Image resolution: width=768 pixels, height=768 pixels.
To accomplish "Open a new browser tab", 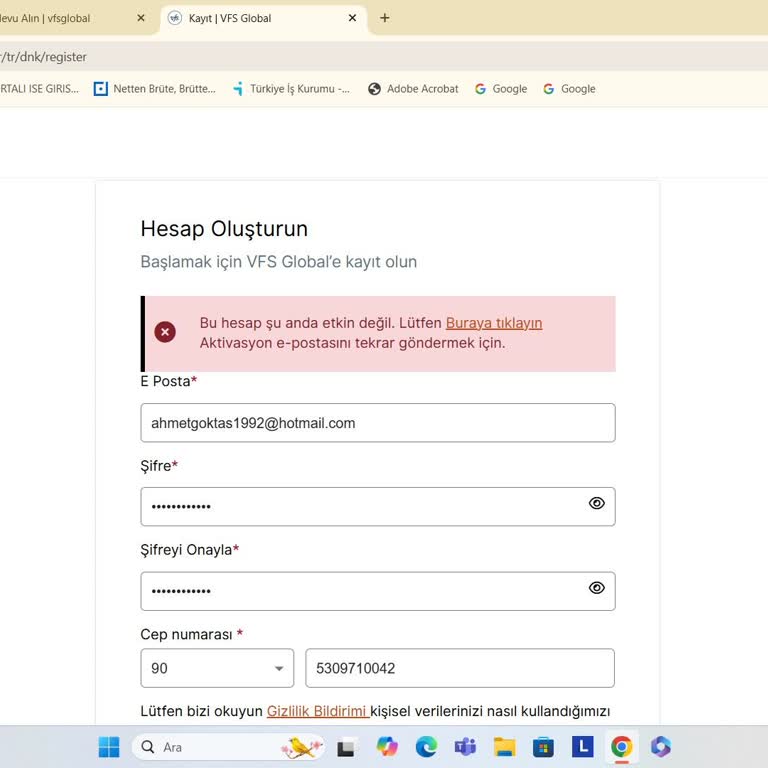I will pos(385,18).
